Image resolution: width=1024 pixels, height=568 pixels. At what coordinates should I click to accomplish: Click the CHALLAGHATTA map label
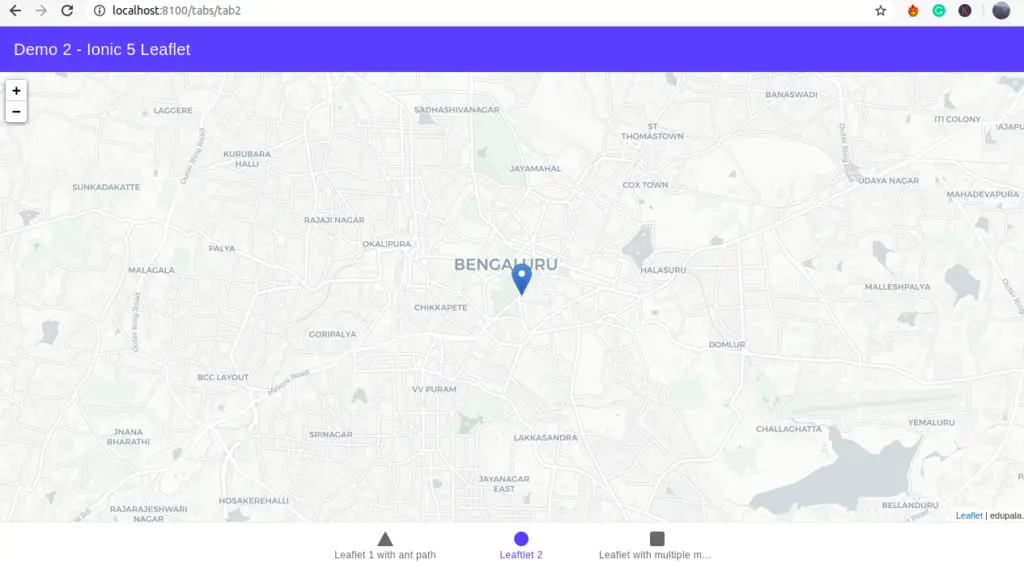pos(788,429)
